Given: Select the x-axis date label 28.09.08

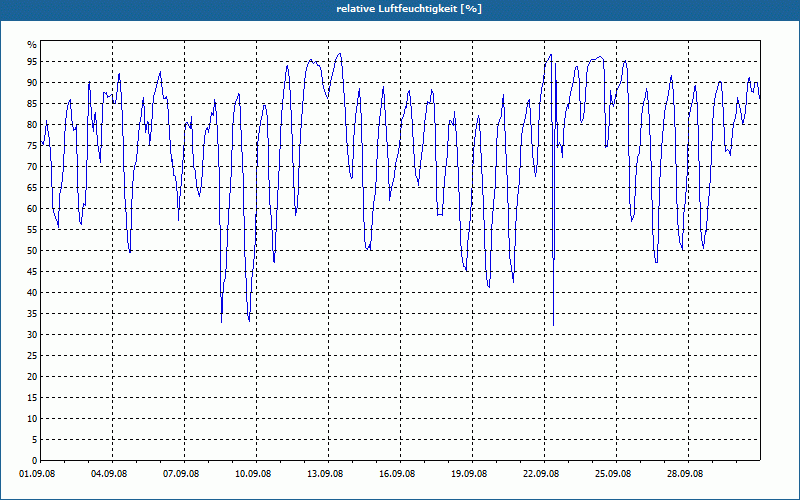Looking at the screenshot, I should coord(684,474).
